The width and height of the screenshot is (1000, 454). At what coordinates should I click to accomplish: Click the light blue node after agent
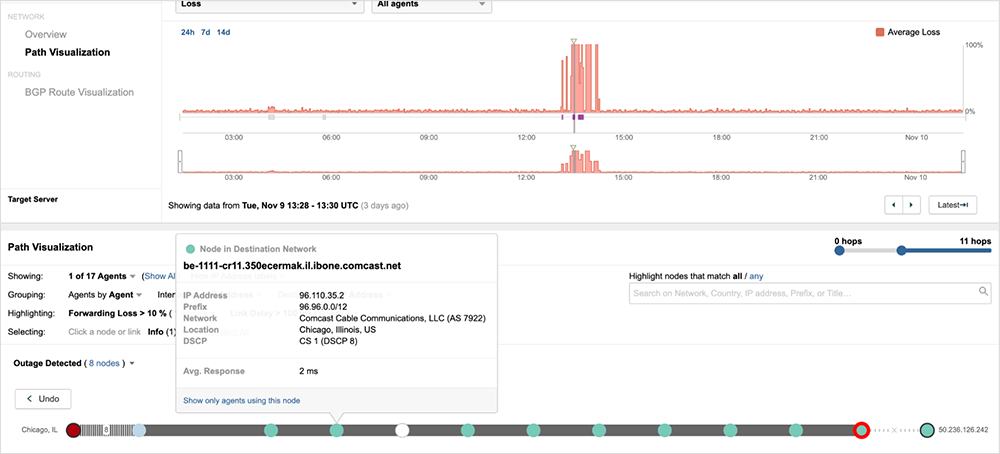click(140, 430)
